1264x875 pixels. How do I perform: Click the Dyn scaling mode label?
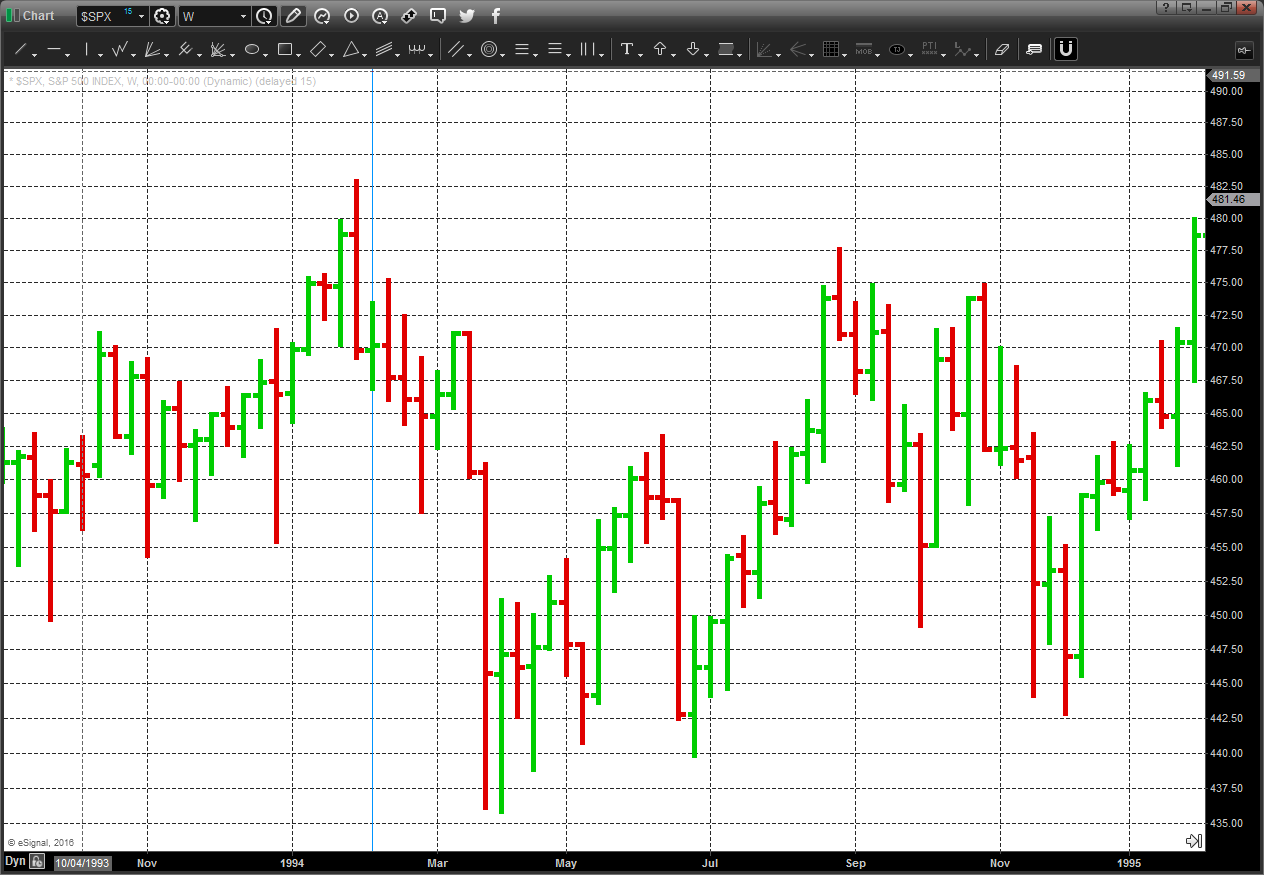(x=15, y=861)
